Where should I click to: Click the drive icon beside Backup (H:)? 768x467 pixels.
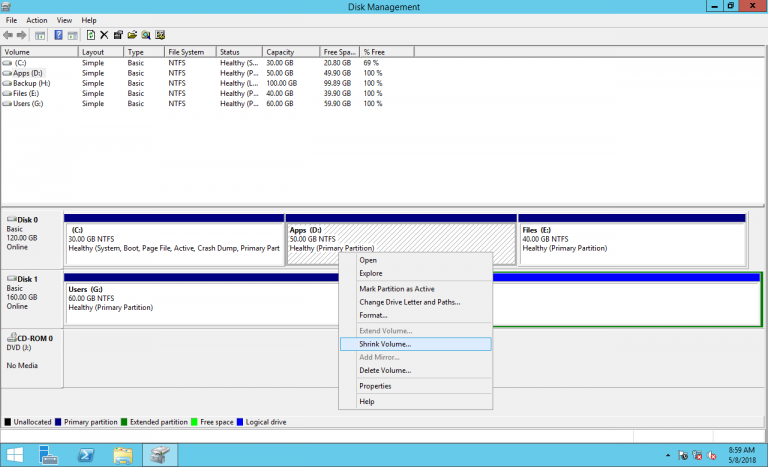[x=7, y=83]
